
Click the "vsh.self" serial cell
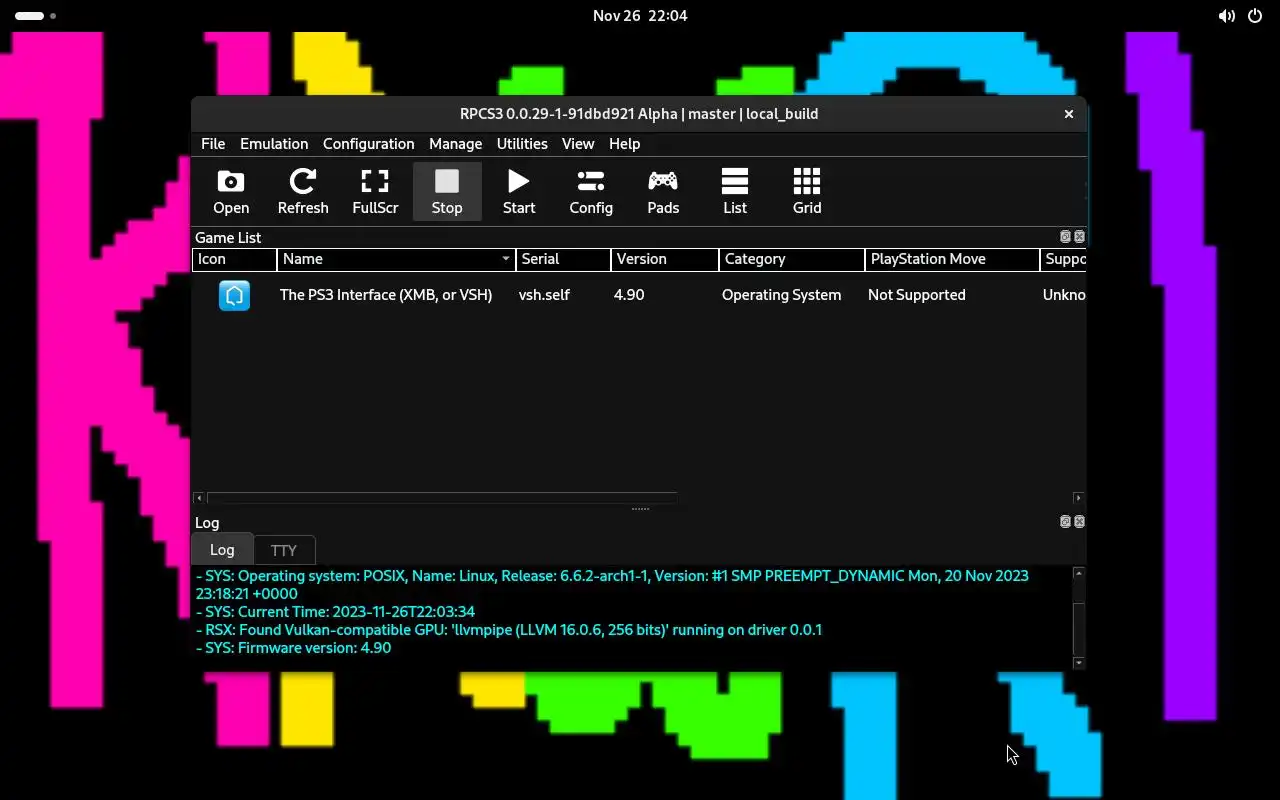tap(544, 295)
